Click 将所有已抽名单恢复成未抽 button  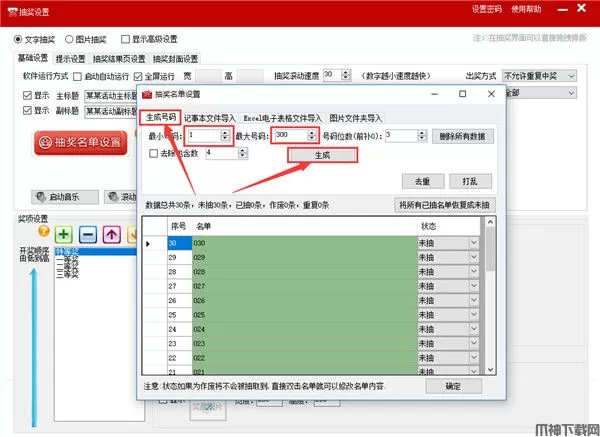(x=445, y=205)
